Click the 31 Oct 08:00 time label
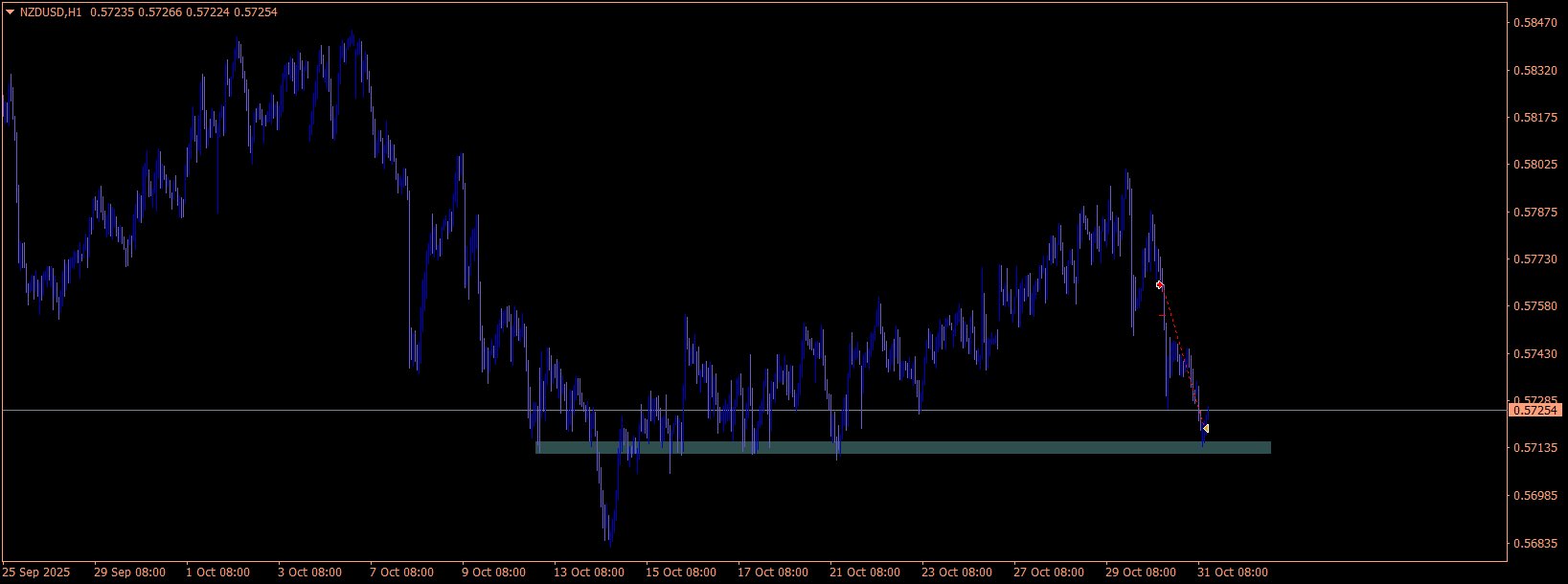This screenshot has height=584, width=1568. tap(1233, 573)
